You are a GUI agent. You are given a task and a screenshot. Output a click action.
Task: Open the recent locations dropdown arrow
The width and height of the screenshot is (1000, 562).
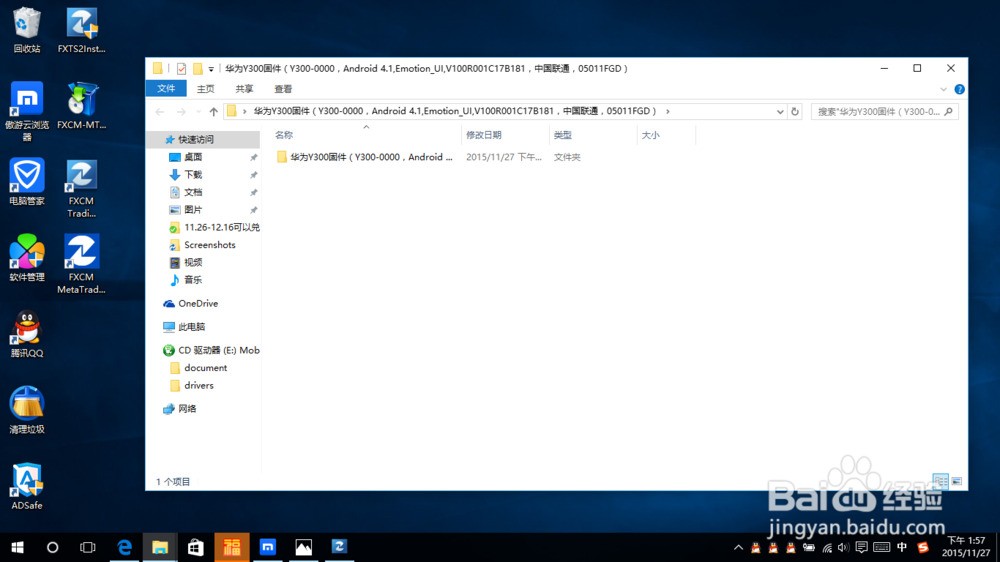click(x=198, y=112)
